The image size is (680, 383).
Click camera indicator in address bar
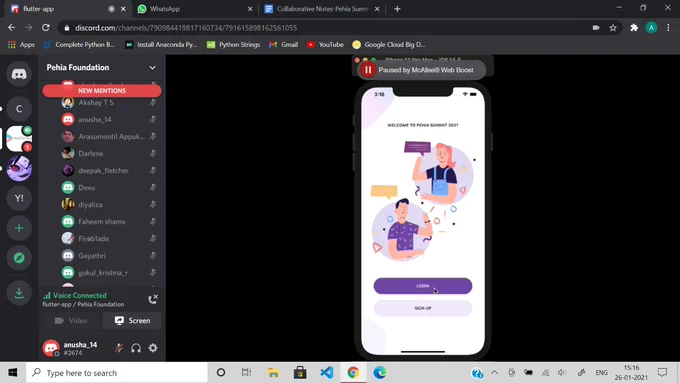tap(596, 28)
